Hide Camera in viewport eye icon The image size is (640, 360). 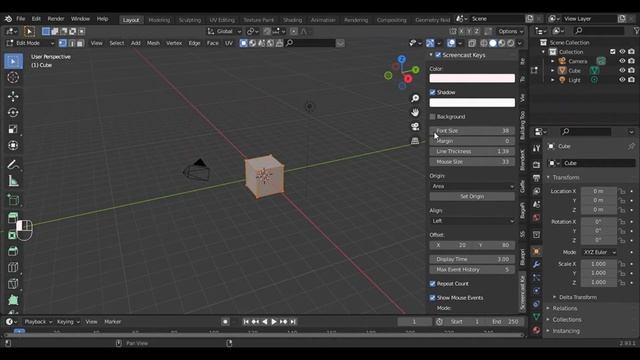pos(622,61)
